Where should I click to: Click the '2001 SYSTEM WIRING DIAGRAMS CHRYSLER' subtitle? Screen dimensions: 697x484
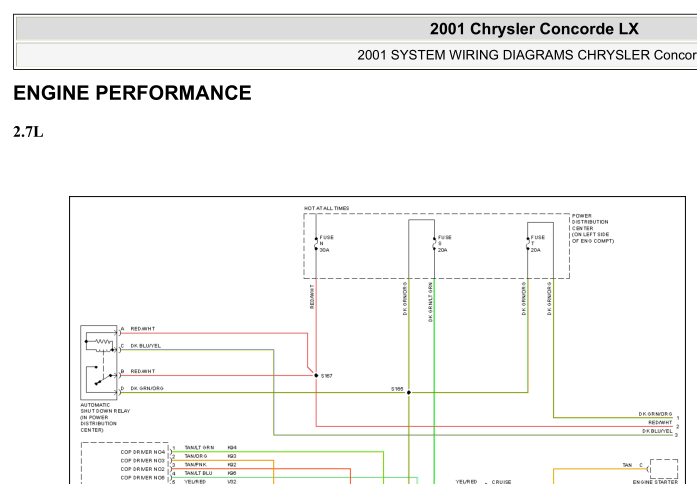pyautogui.click(x=504, y=55)
